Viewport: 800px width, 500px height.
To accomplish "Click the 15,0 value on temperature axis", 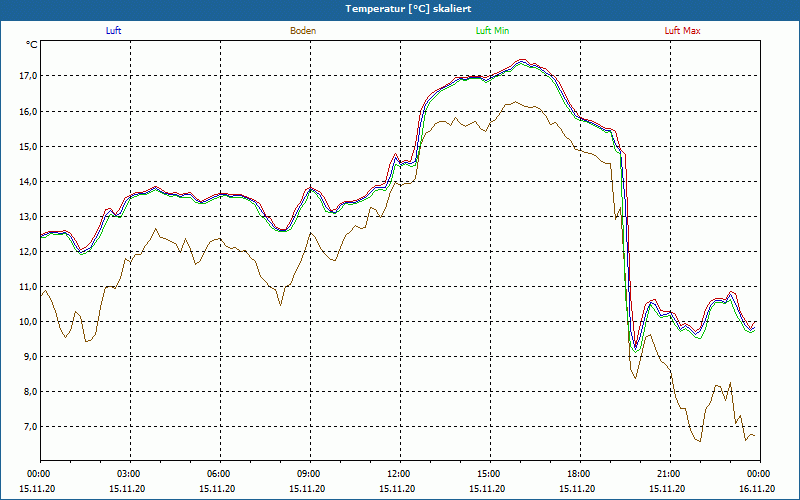I will [x=28, y=146].
